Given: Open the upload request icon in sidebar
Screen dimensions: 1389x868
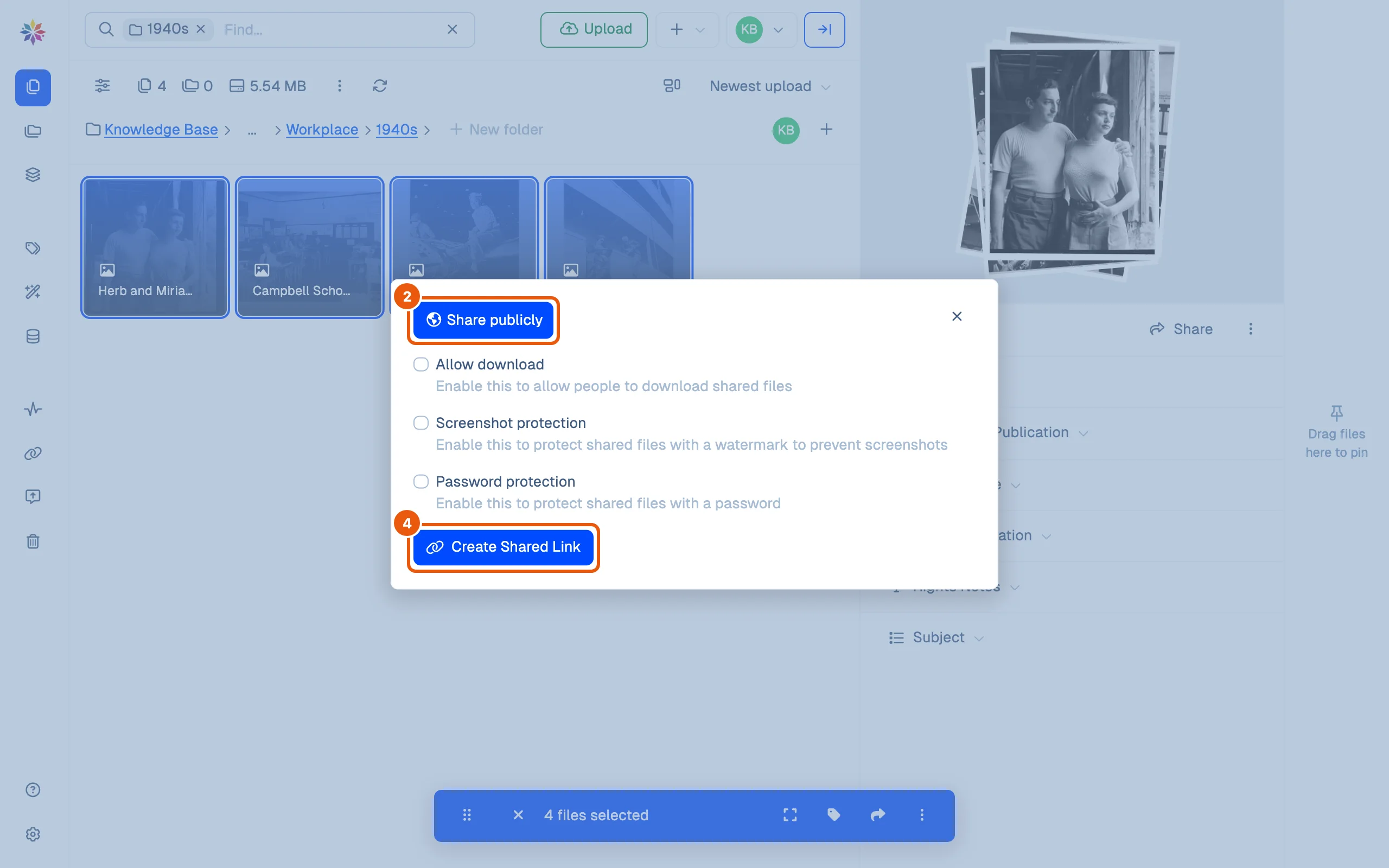Looking at the screenshot, I should pyautogui.click(x=33, y=496).
